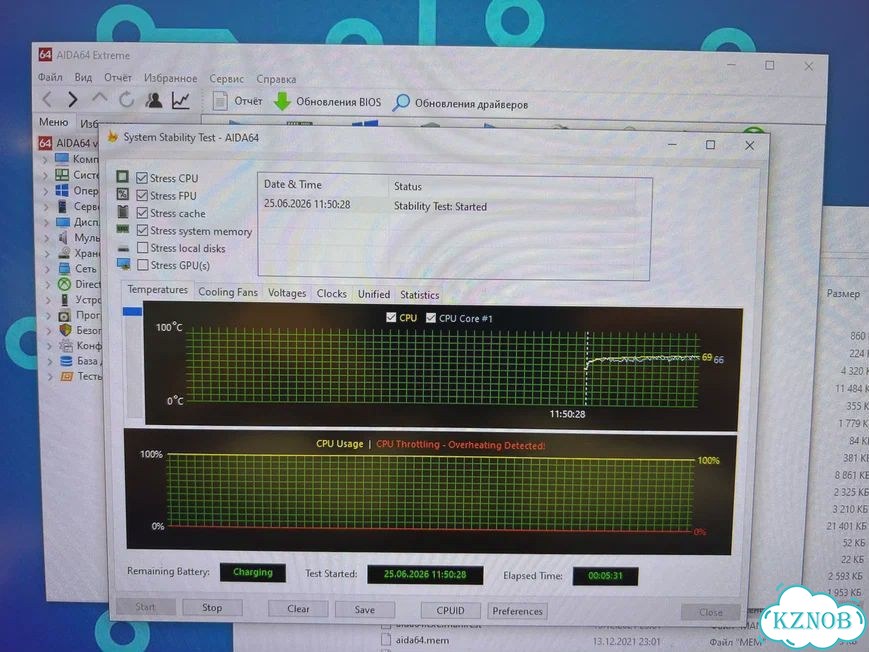Viewport: 869px width, 652px height.
Task: Uncheck the Stress system memory checkbox
Action: pyautogui.click(x=142, y=230)
